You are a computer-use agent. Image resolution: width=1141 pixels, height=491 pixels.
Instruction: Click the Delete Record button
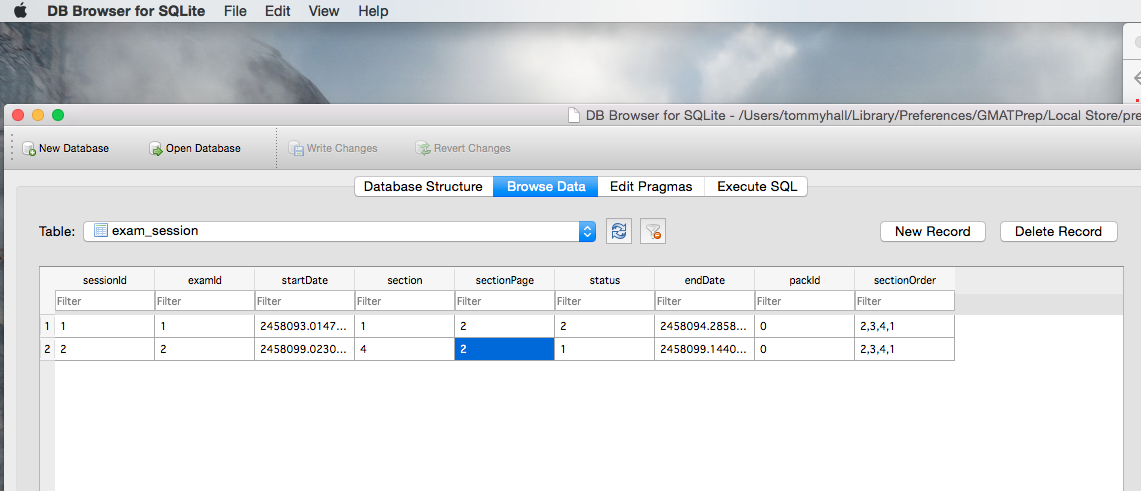(1058, 231)
